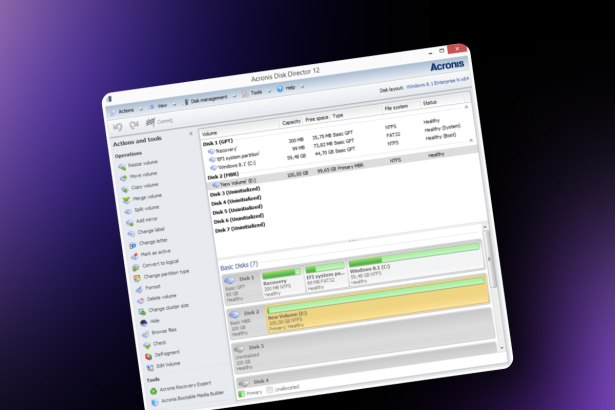Click the Capacity column header

pos(291,123)
